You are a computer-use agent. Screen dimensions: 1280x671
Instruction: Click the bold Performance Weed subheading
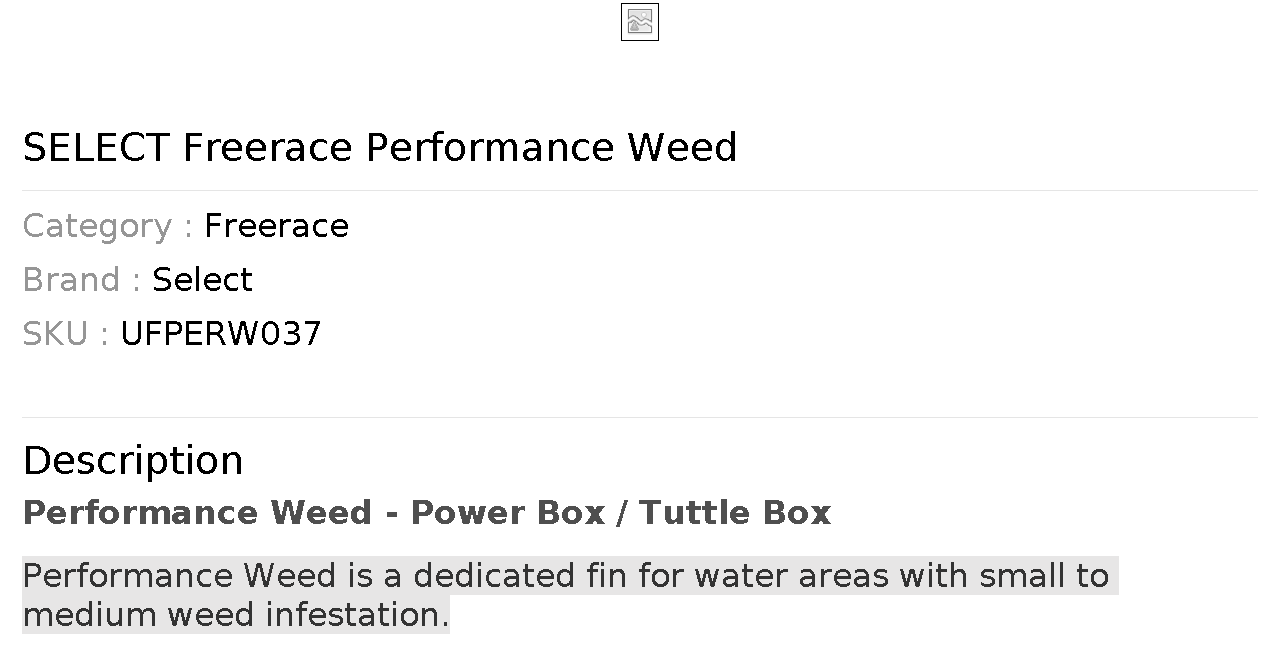[197, 513]
